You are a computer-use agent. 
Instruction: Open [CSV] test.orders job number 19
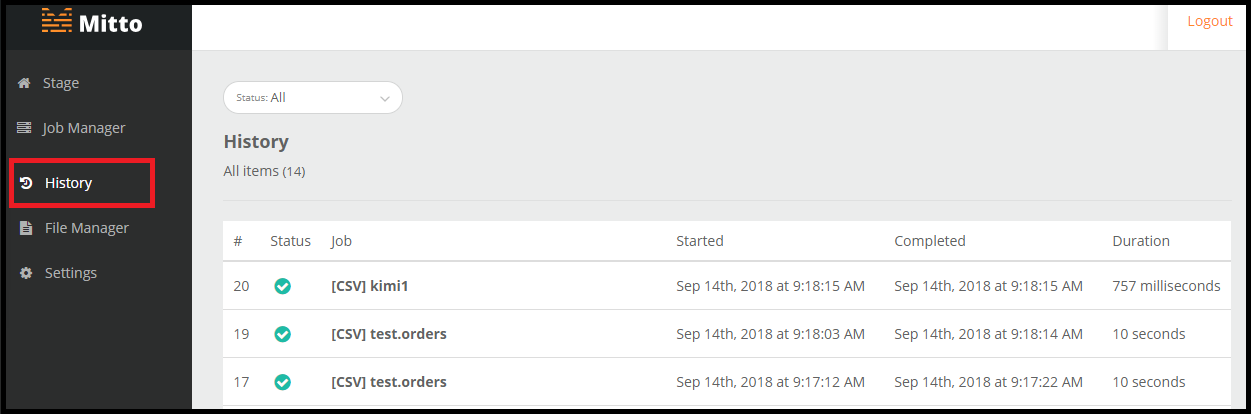(x=389, y=334)
